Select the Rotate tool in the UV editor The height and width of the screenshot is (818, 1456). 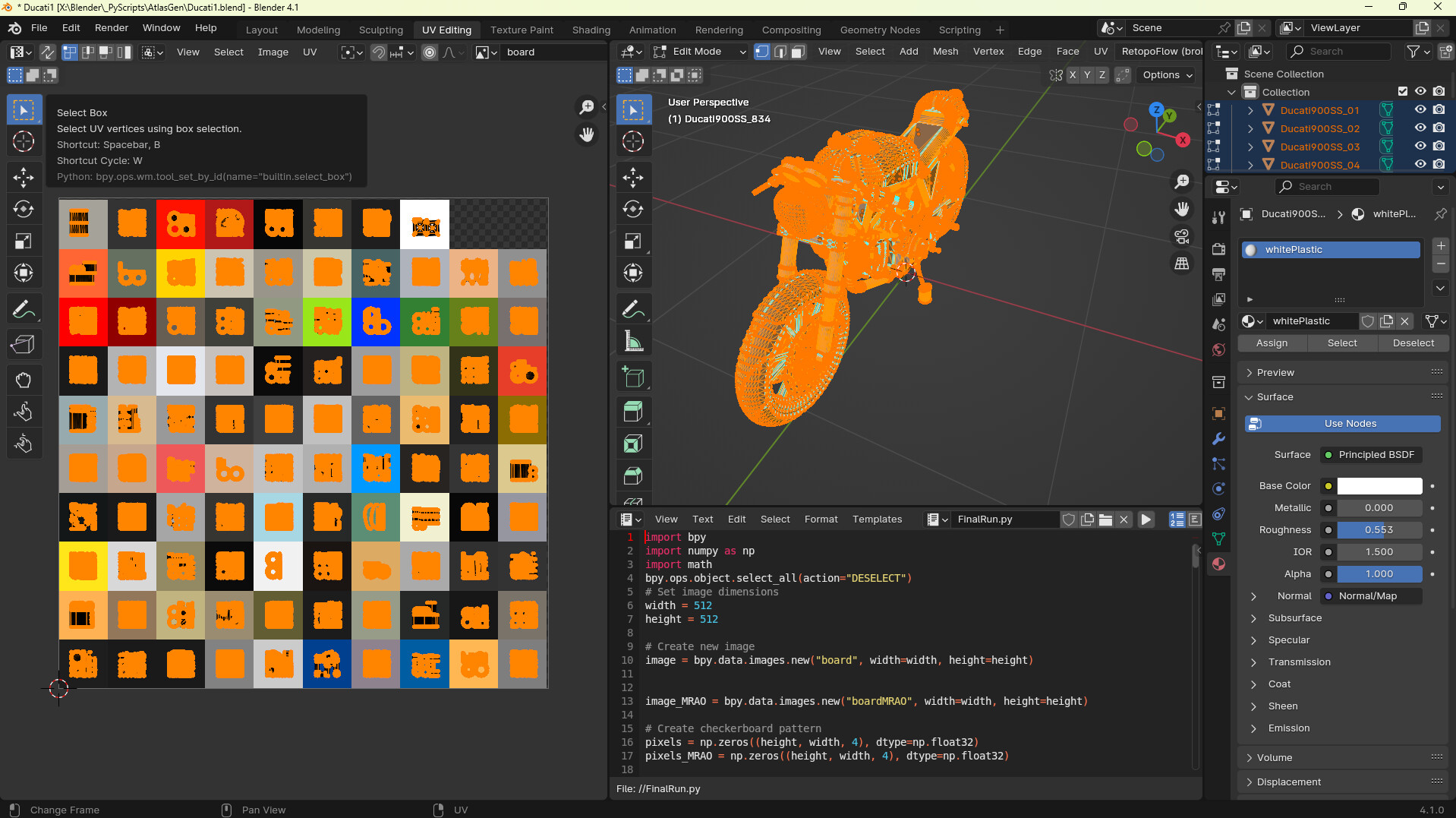point(24,209)
